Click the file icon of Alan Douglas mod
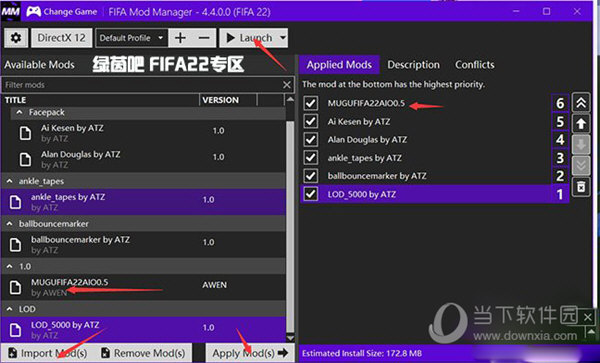 (25, 159)
